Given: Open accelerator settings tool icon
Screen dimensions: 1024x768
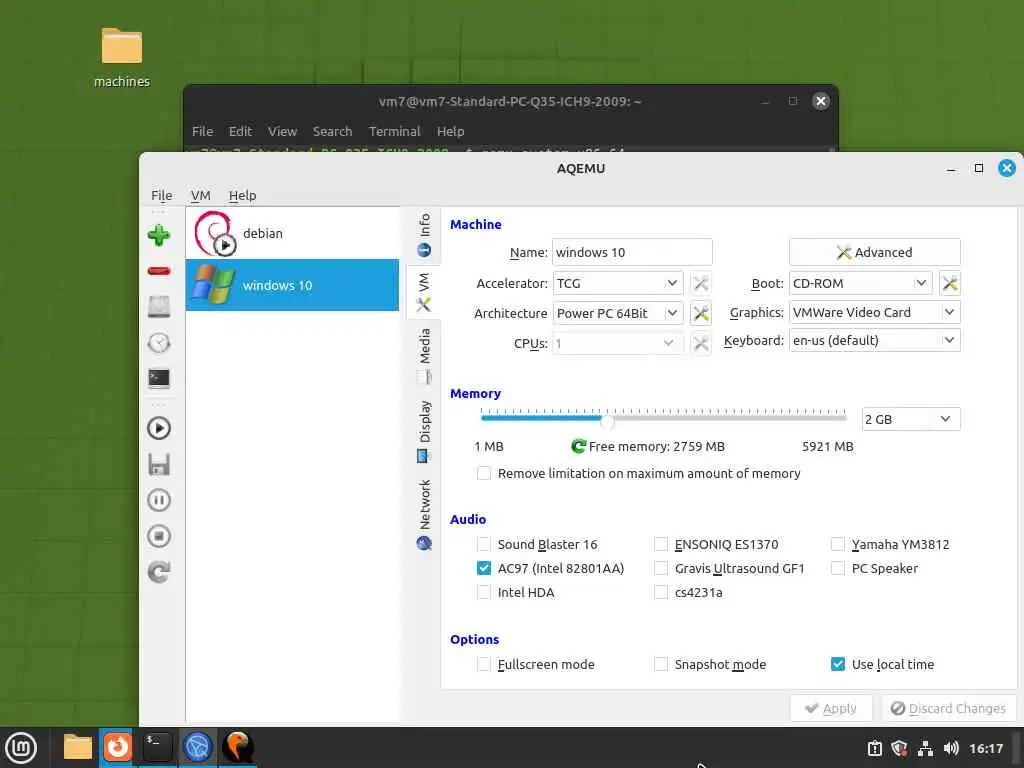Looking at the screenshot, I should 701,283.
